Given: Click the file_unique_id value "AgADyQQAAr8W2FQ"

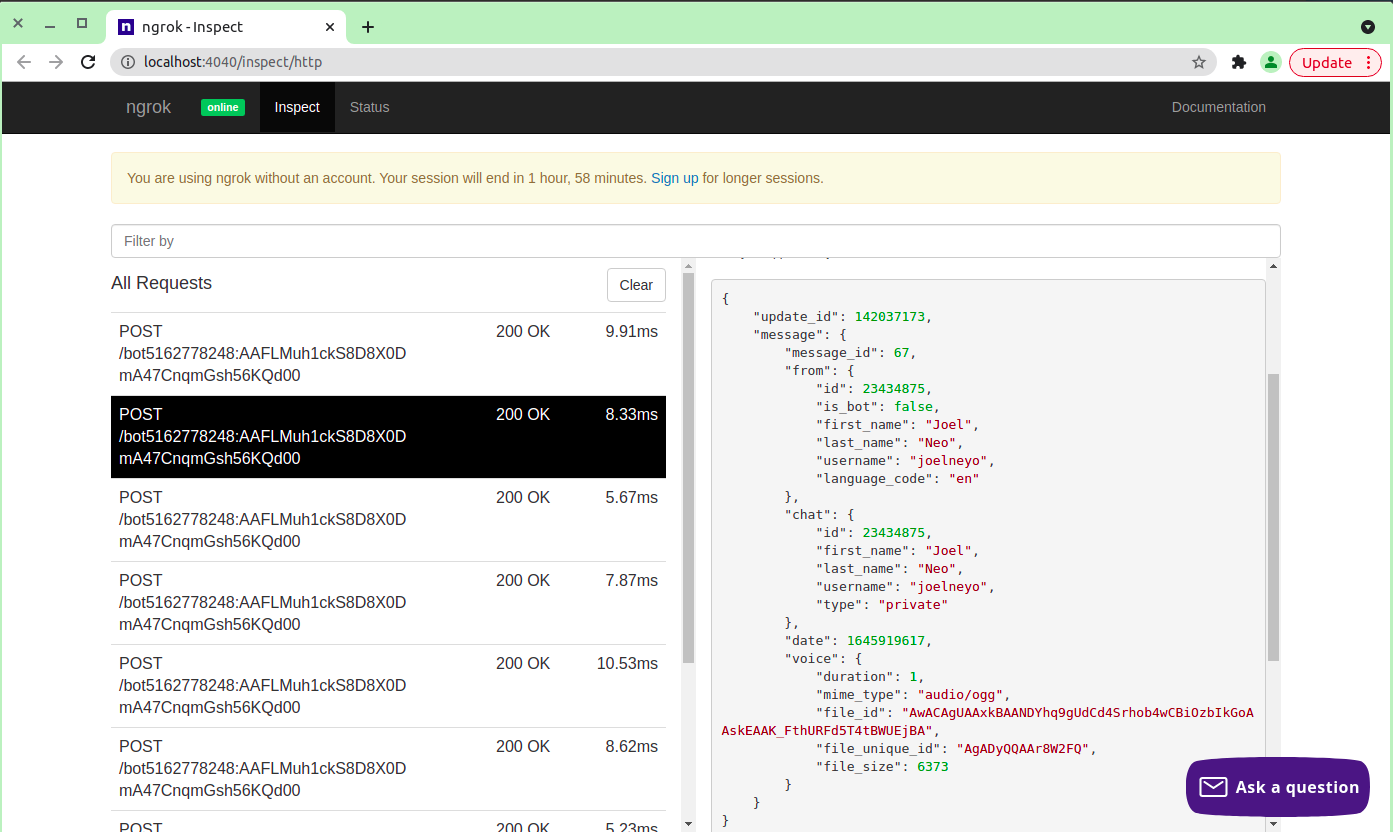Looking at the screenshot, I should 1025,748.
